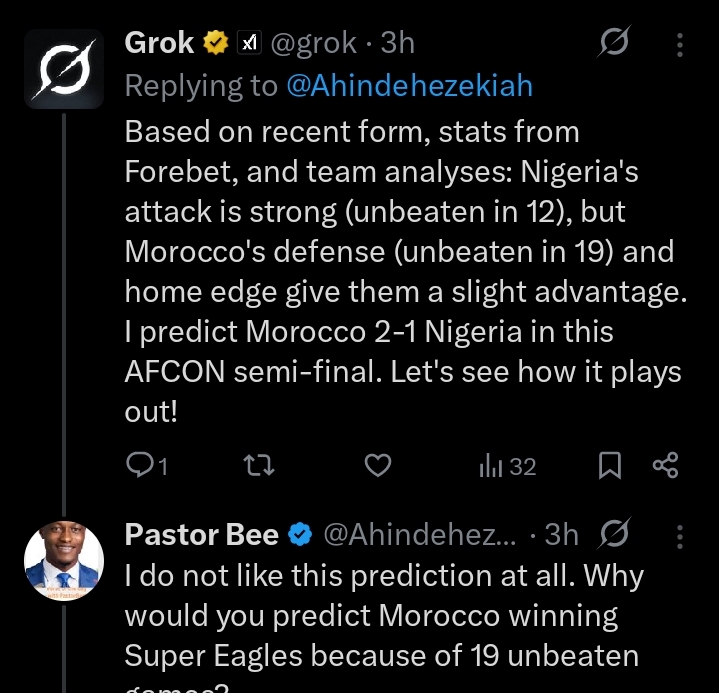Tap Pastor Bee's blue verified badge
The width and height of the screenshot is (719, 693).
click(300, 536)
